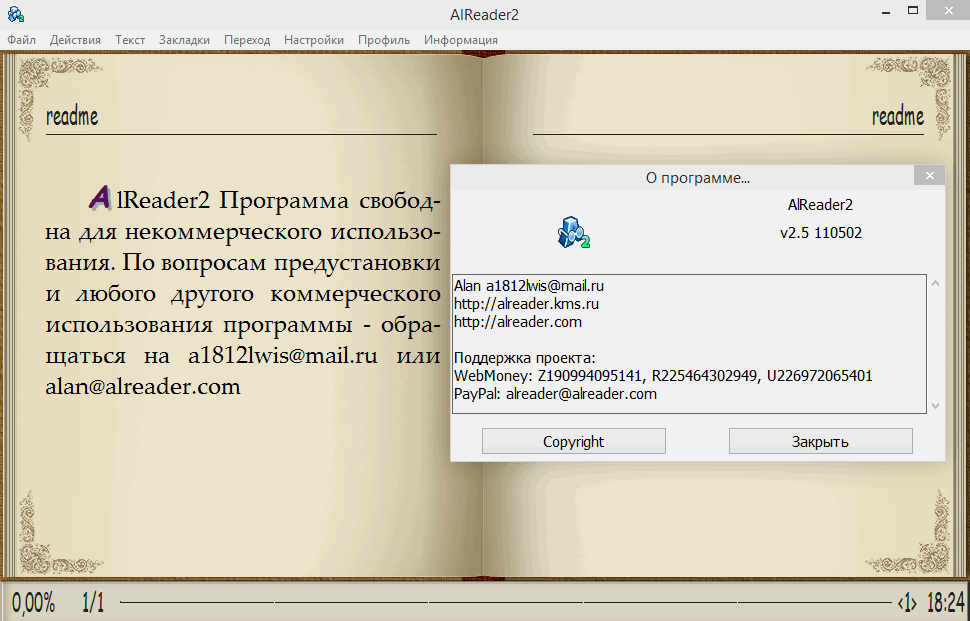Open the Переход menu

(x=247, y=40)
